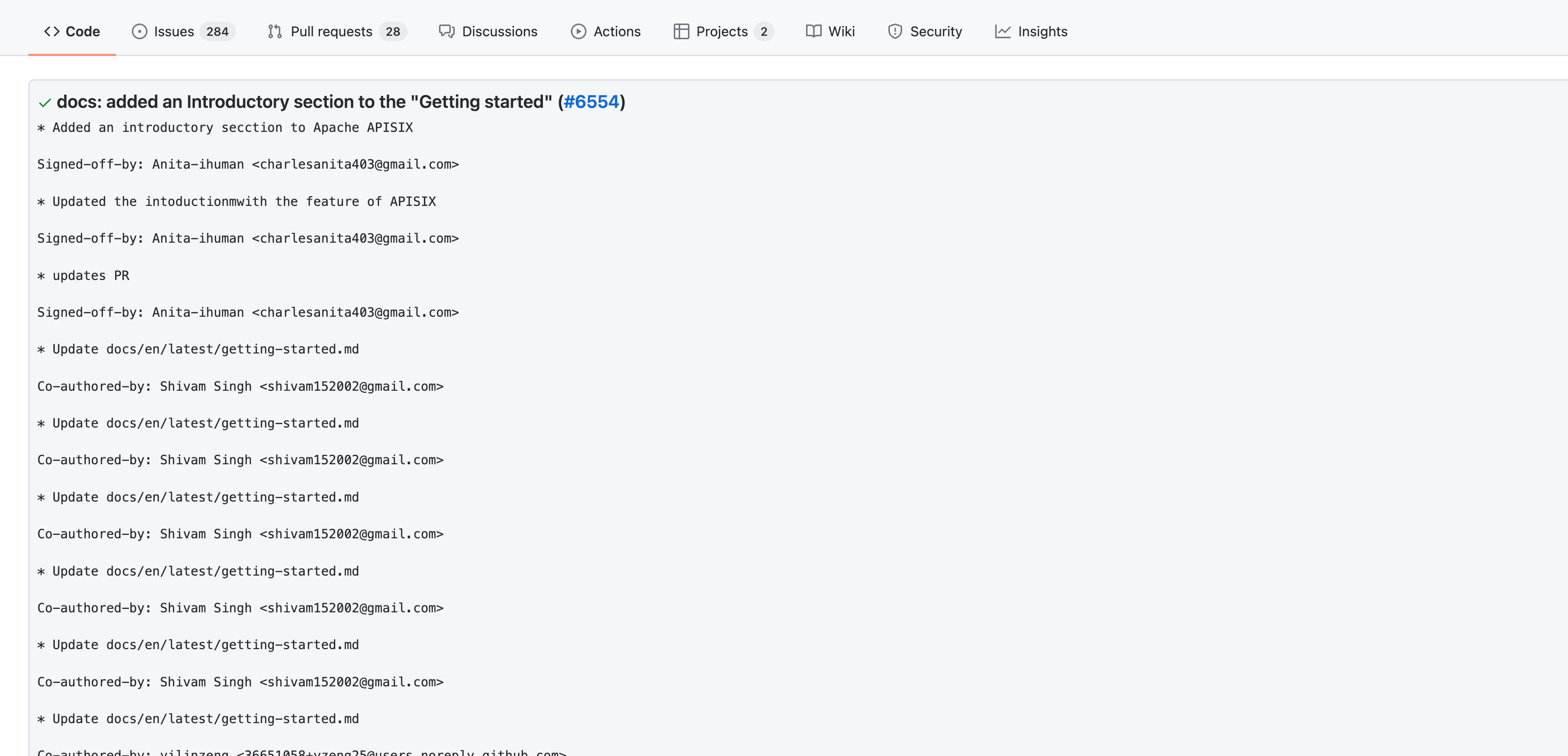Image resolution: width=1568 pixels, height=756 pixels.
Task: Click the Pull requests count badge 28
Action: 392,32
